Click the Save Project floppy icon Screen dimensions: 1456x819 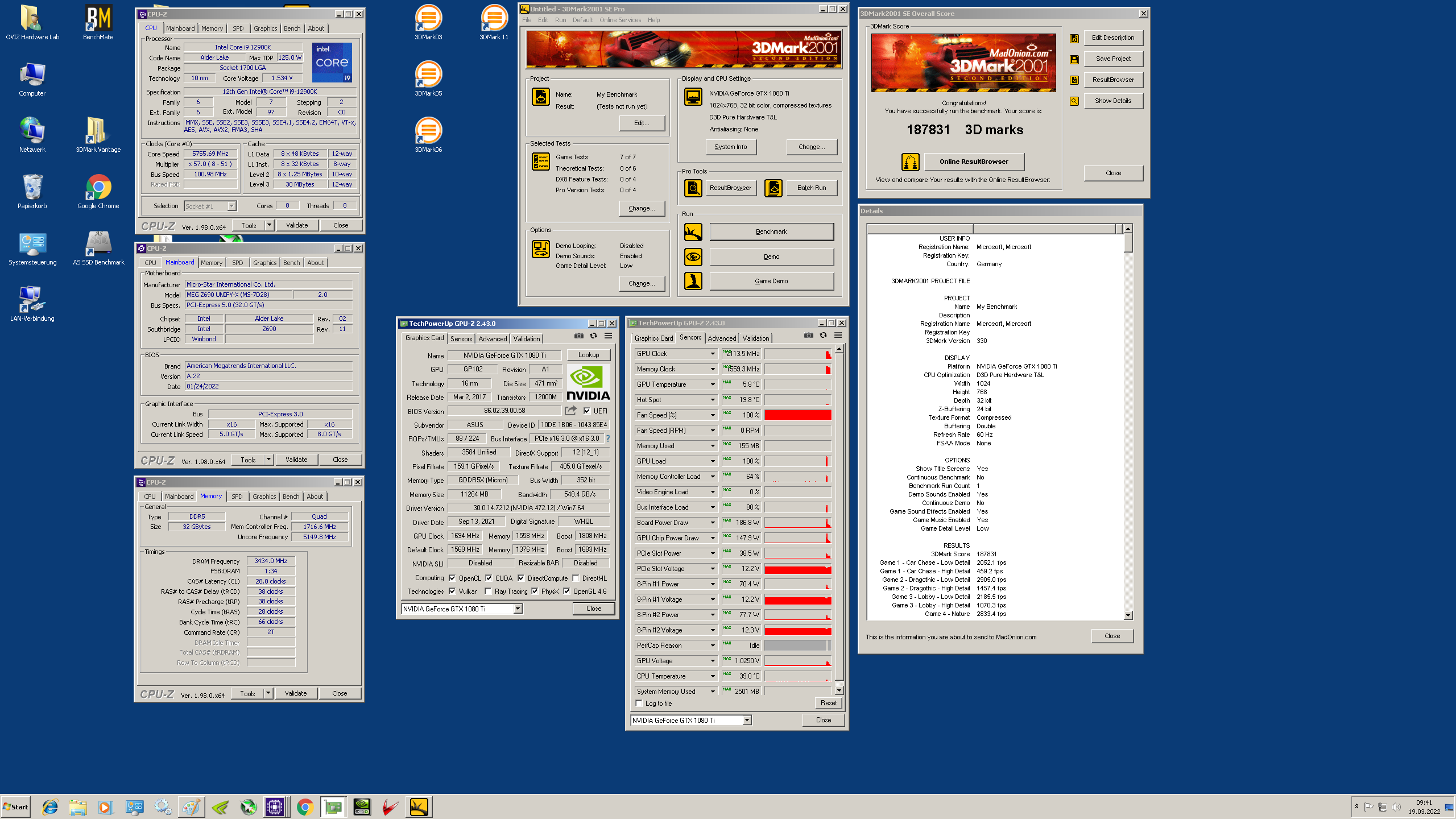[1074, 59]
